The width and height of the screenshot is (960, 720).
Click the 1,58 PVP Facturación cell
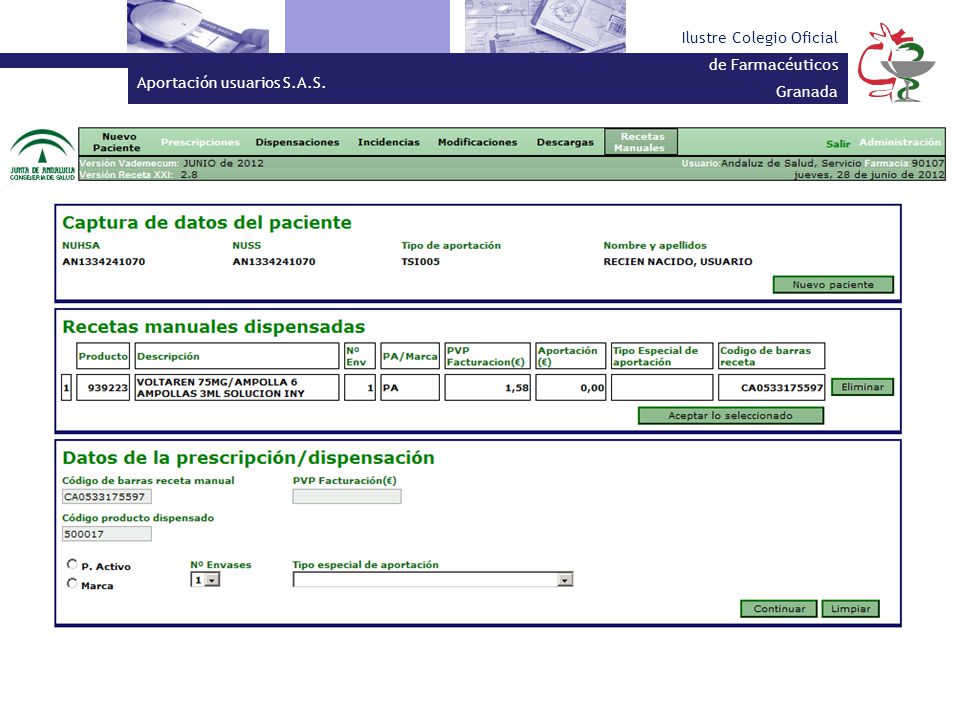point(487,388)
